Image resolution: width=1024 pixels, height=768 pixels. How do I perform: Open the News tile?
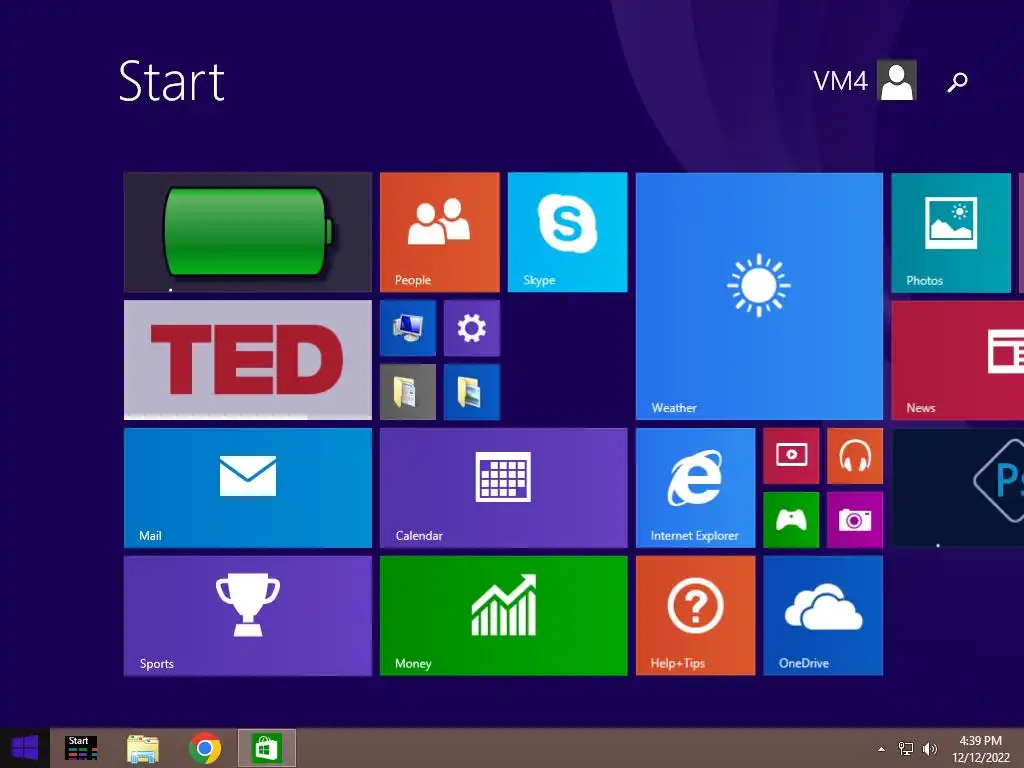pyautogui.click(x=957, y=360)
